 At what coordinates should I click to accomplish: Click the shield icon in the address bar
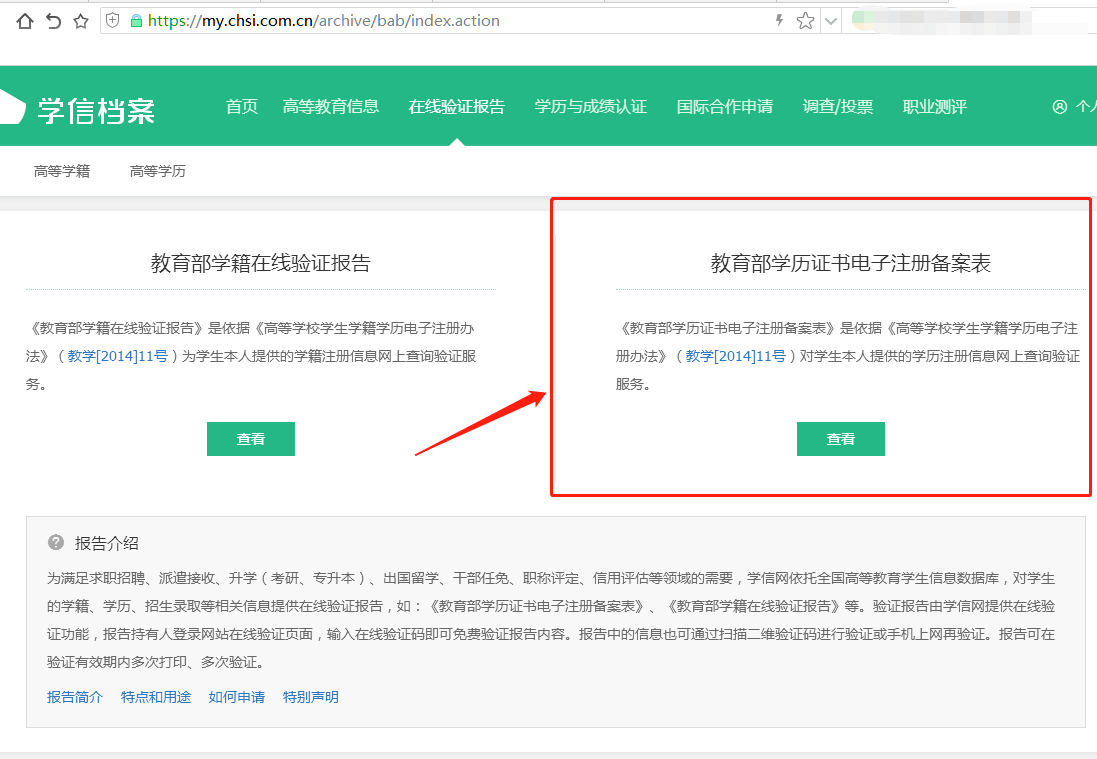tap(113, 21)
